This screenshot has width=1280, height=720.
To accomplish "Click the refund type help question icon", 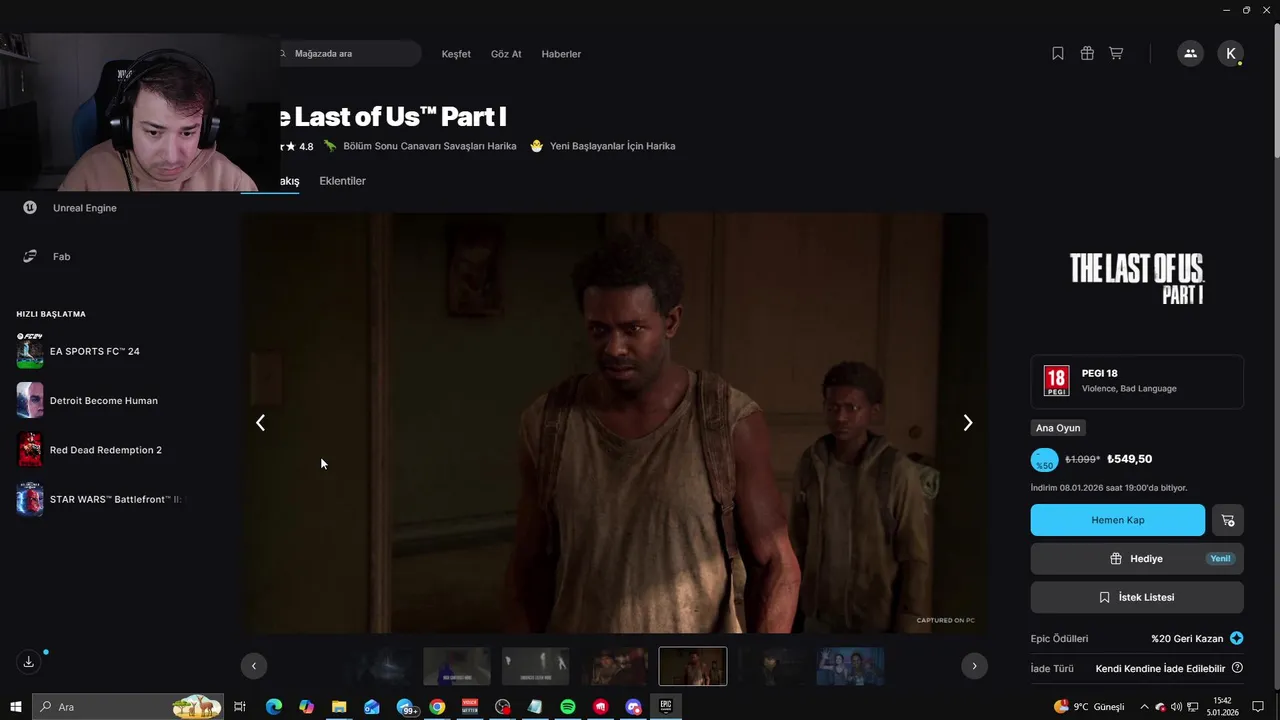I will tap(1237, 668).
